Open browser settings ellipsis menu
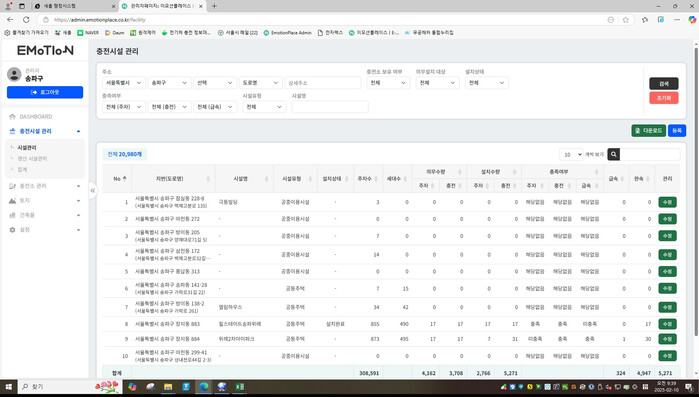Screen dimensions: 699x397 [677, 20]
